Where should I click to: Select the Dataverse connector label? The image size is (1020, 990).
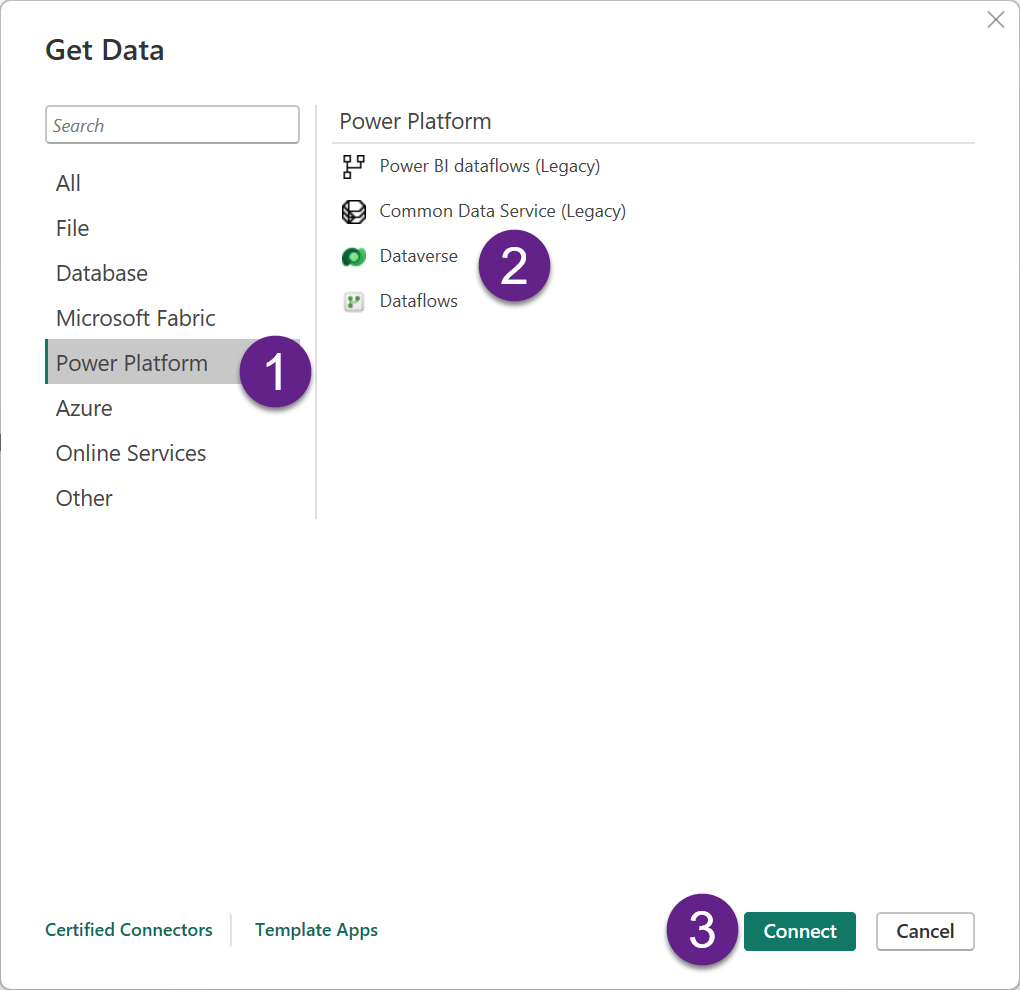pyautogui.click(x=418, y=256)
